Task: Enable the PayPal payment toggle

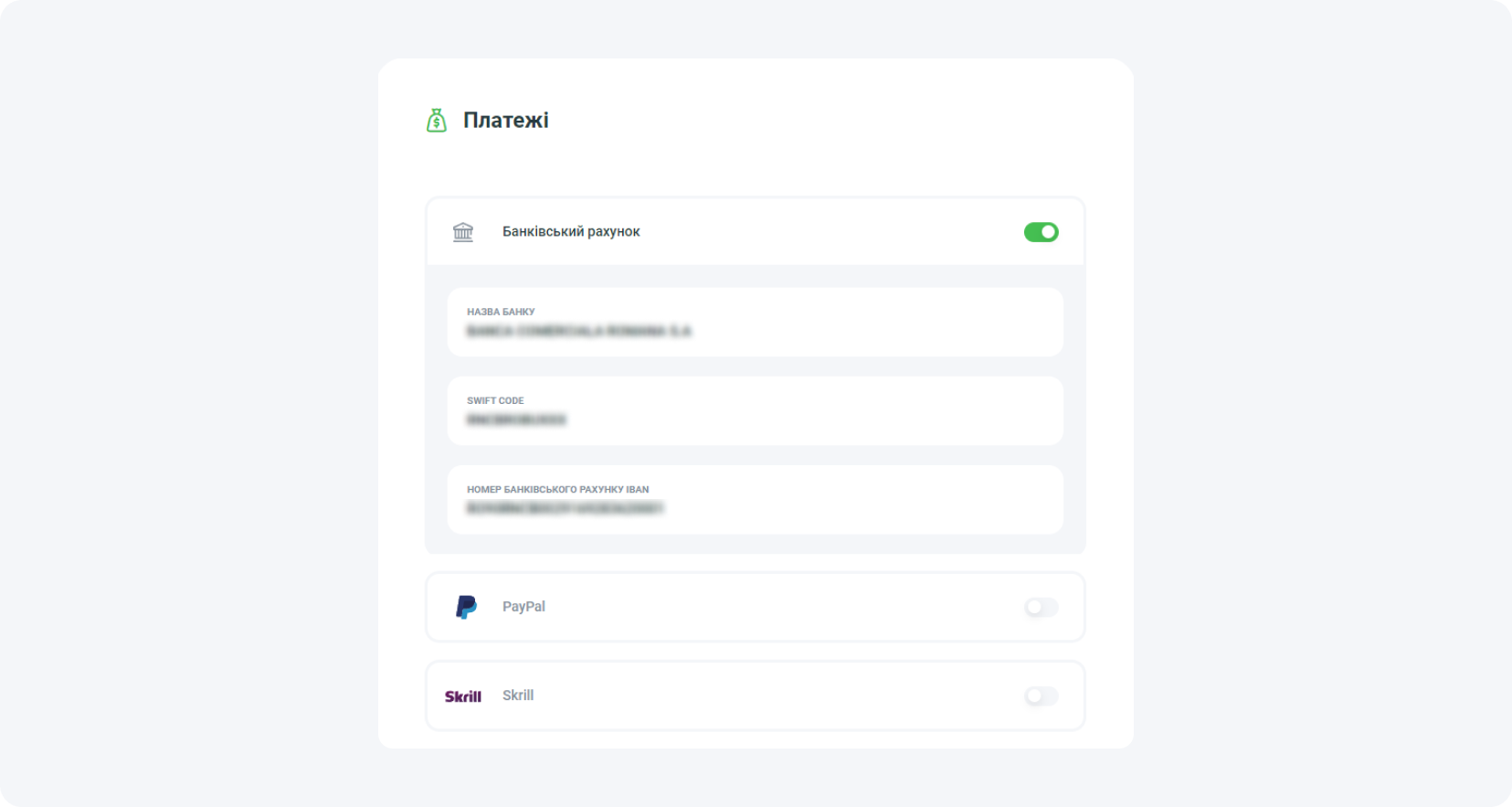Action: click(x=1041, y=607)
